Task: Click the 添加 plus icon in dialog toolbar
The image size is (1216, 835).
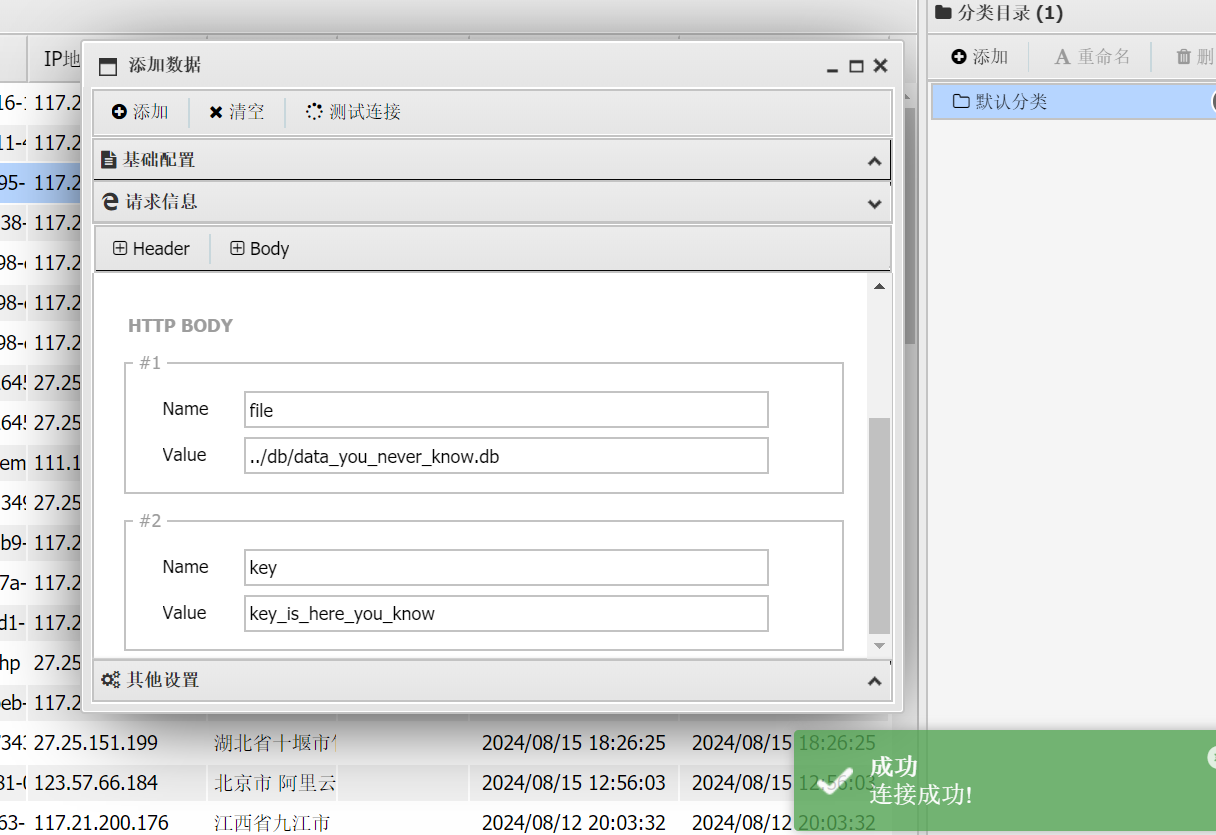Action: click(x=119, y=112)
